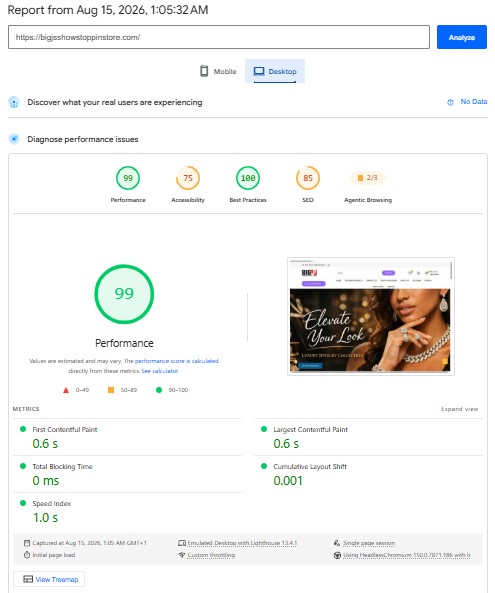Image resolution: width=495 pixels, height=593 pixels.
Task: Click the info icon beside No Data
Action: click(x=450, y=102)
